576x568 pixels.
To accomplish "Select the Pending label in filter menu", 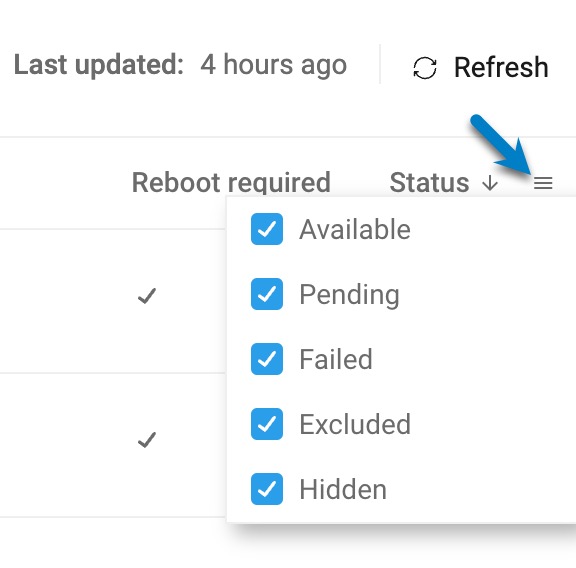I will [x=349, y=295].
